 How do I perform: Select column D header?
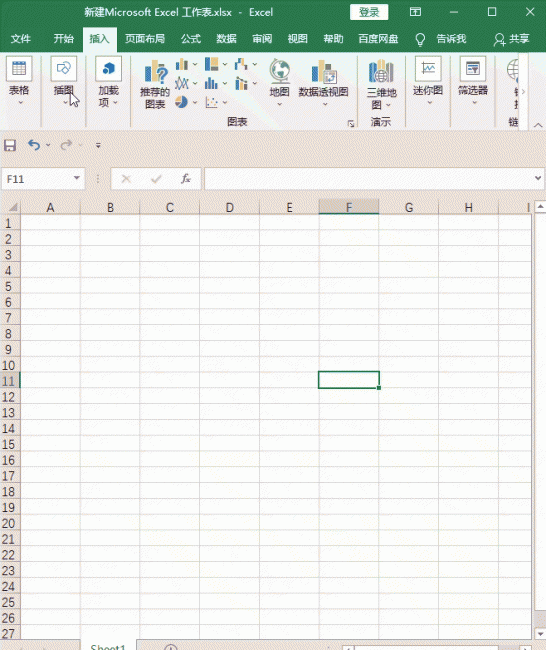(x=229, y=207)
